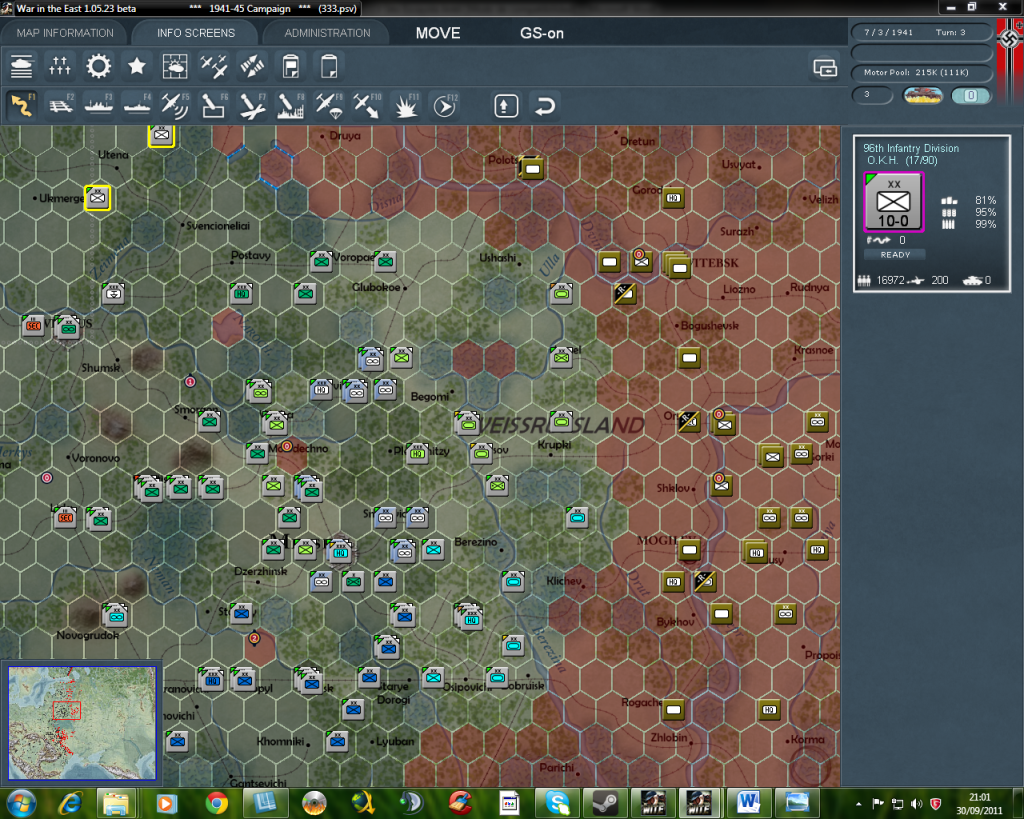Open Google Chrome from the taskbar

pos(216,803)
